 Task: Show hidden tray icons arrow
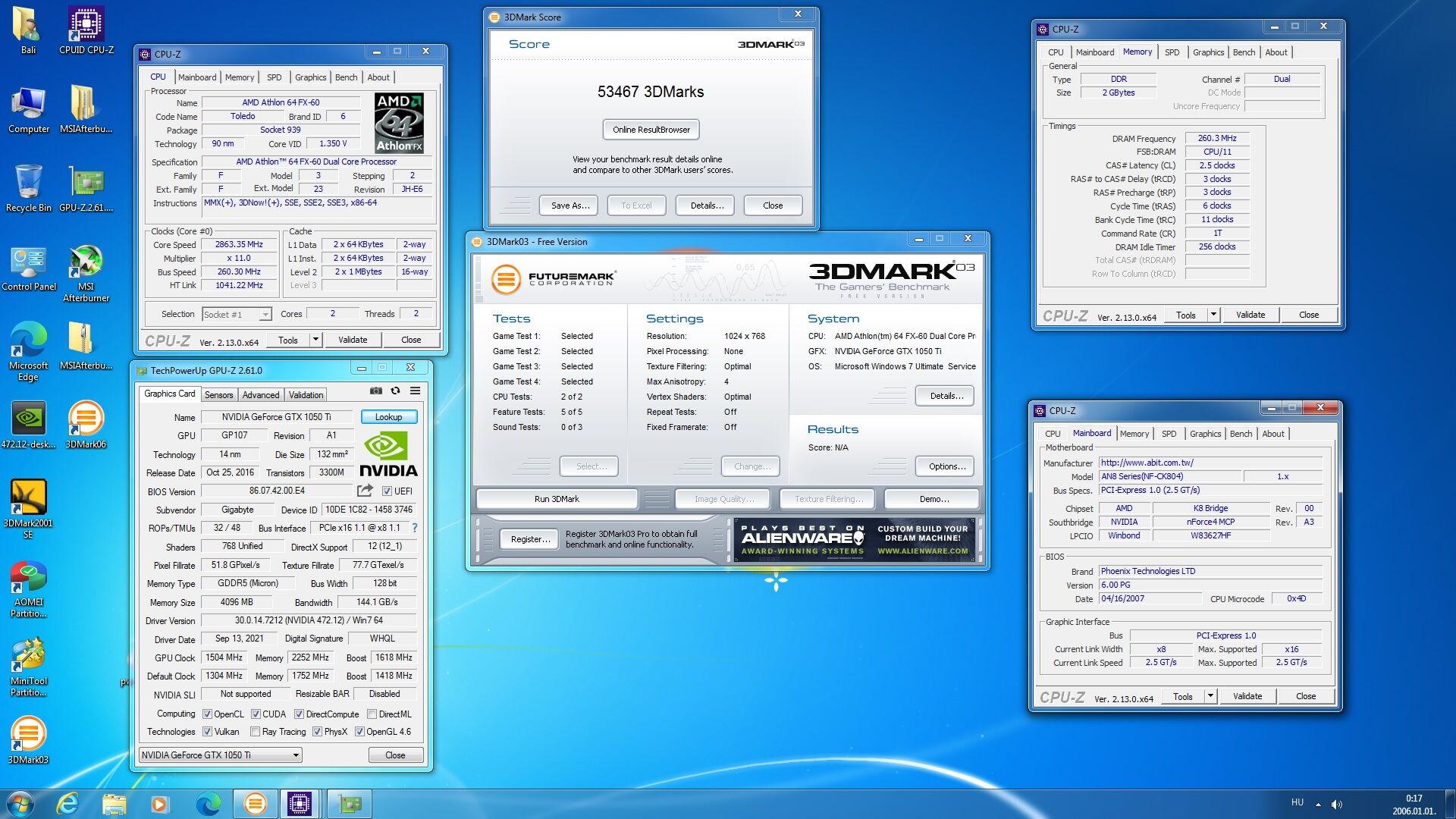click(1318, 804)
